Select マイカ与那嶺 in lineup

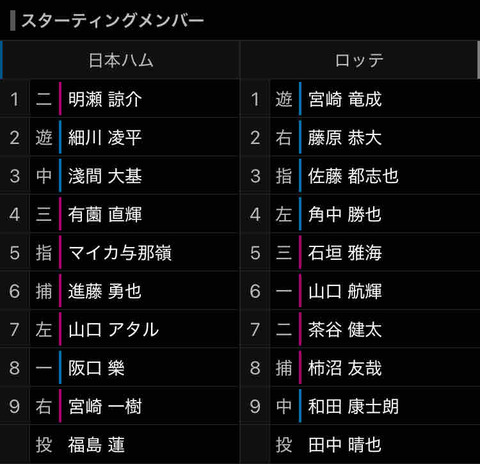[120, 252]
